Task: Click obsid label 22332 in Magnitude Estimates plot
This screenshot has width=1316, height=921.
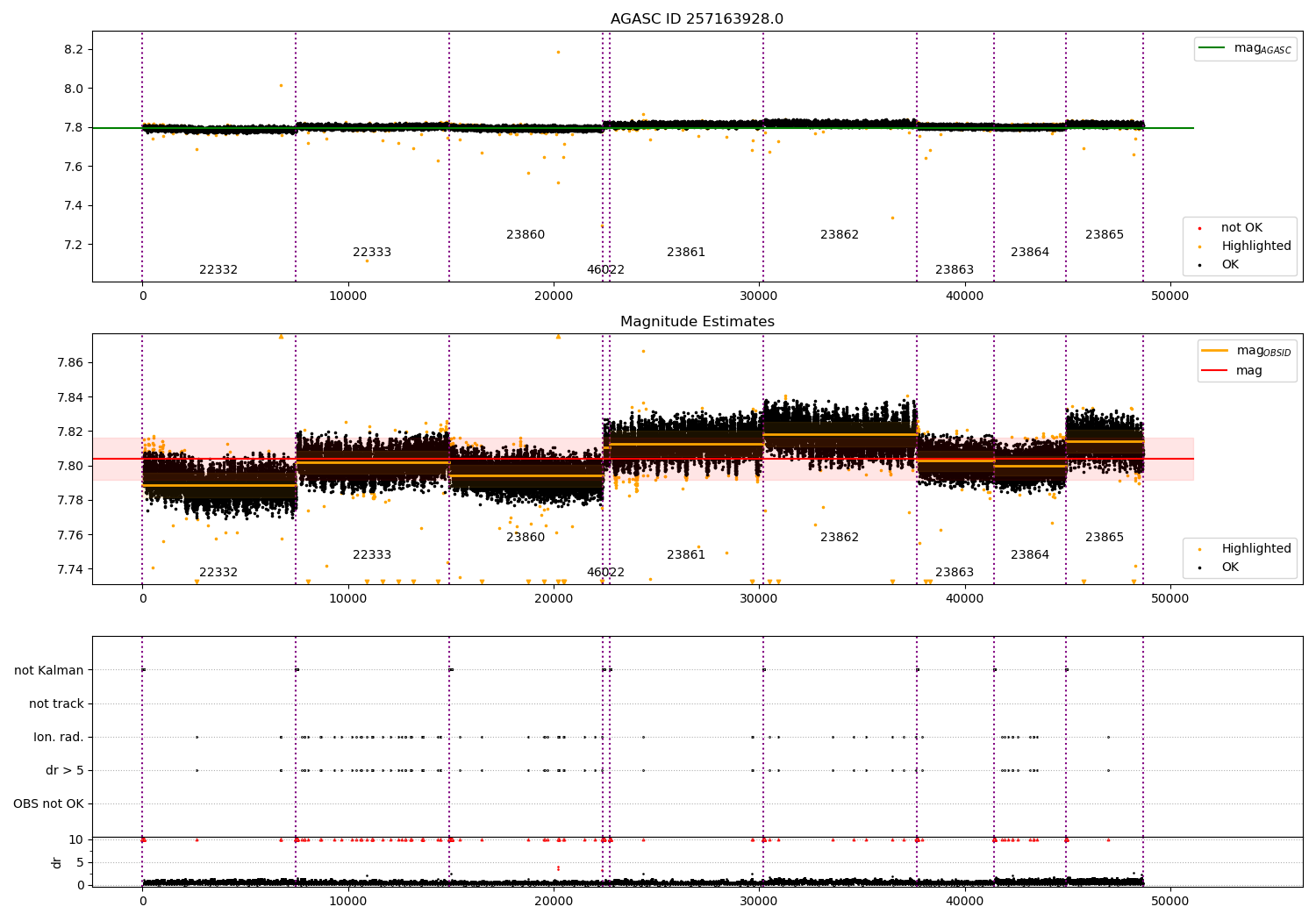Action: coord(218,573)
